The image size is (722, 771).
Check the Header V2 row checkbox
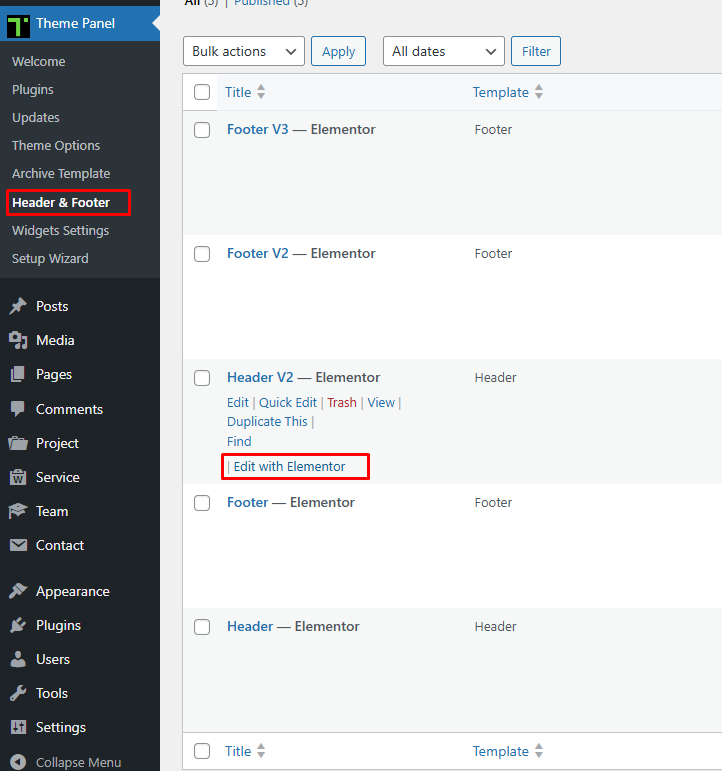pos(202,378)
